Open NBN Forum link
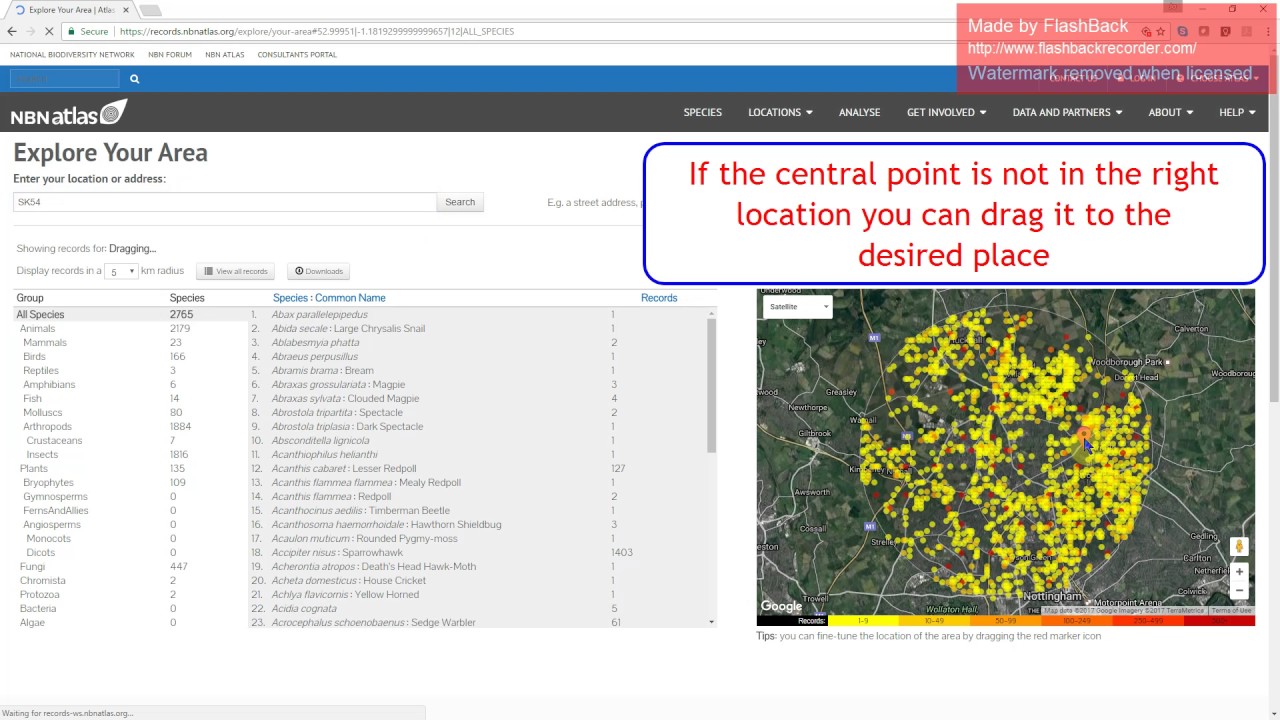This screenshot has width=1280, height=720. point(170,55)
